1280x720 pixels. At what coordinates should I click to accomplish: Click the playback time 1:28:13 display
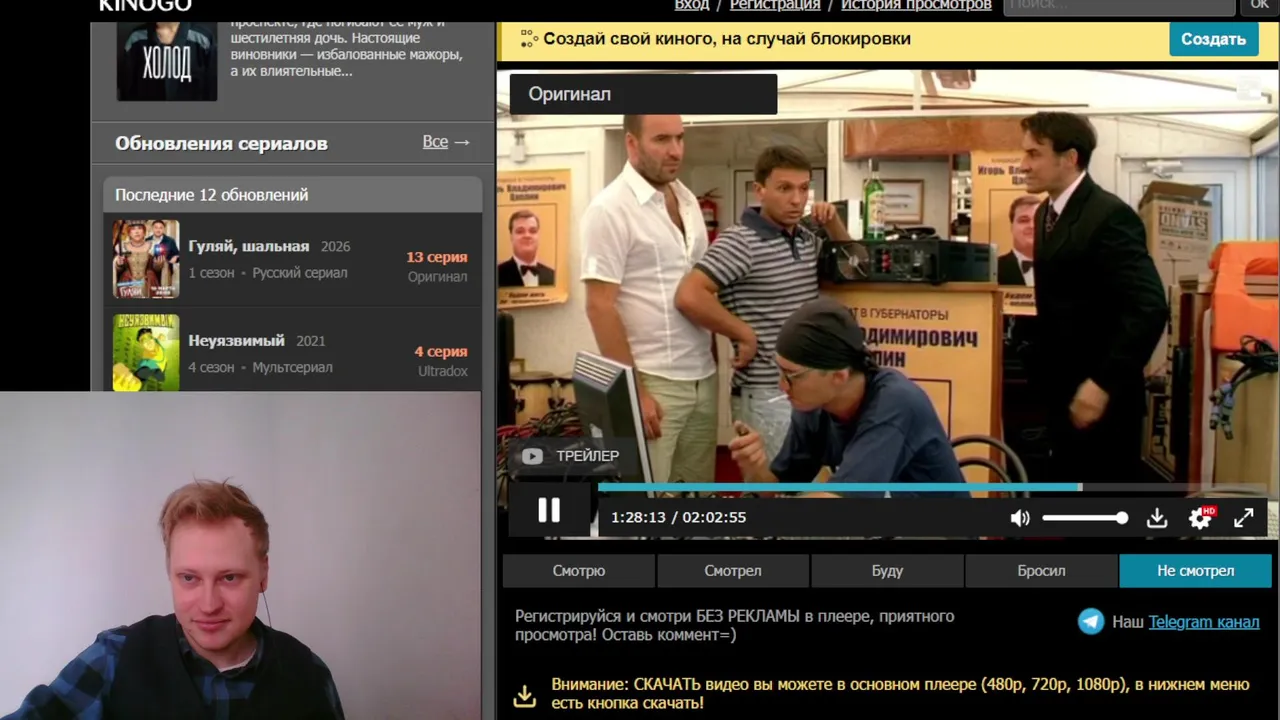638,517
